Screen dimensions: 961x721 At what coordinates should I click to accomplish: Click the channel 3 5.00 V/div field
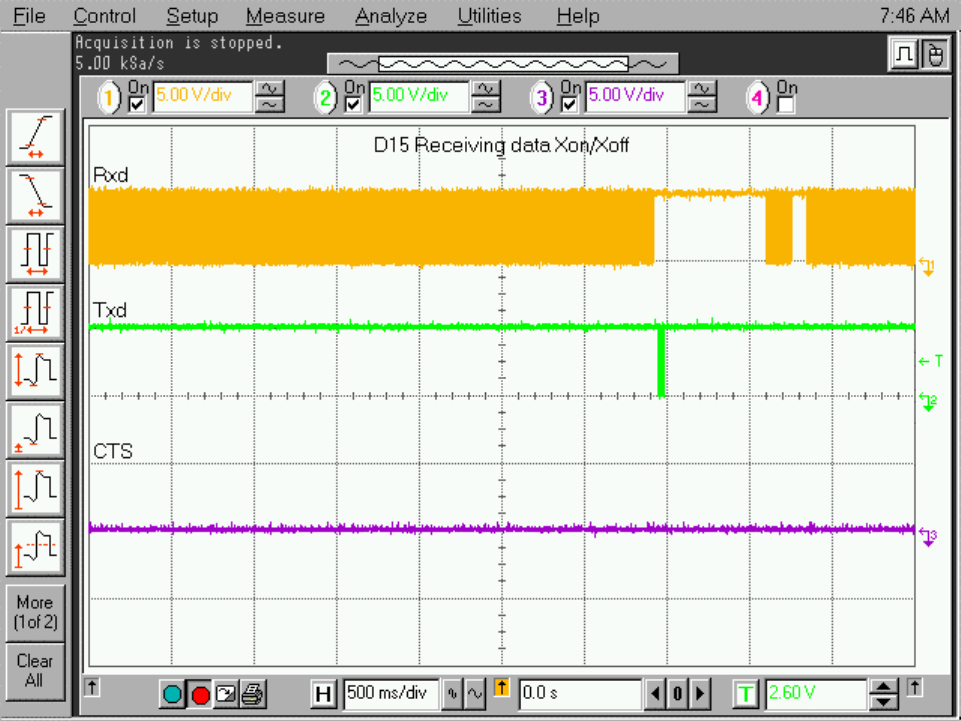pos(636,96)
